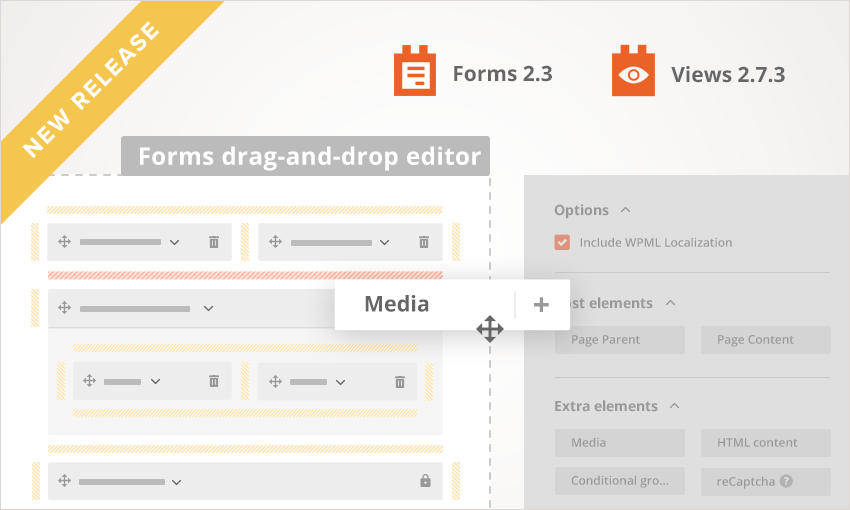Image resolution: width=850 pixels, height=510 pixels.
Task: Click the orange Forms 2.3 plugin icon
Action: pyautogui.click(x=415, y=70)
